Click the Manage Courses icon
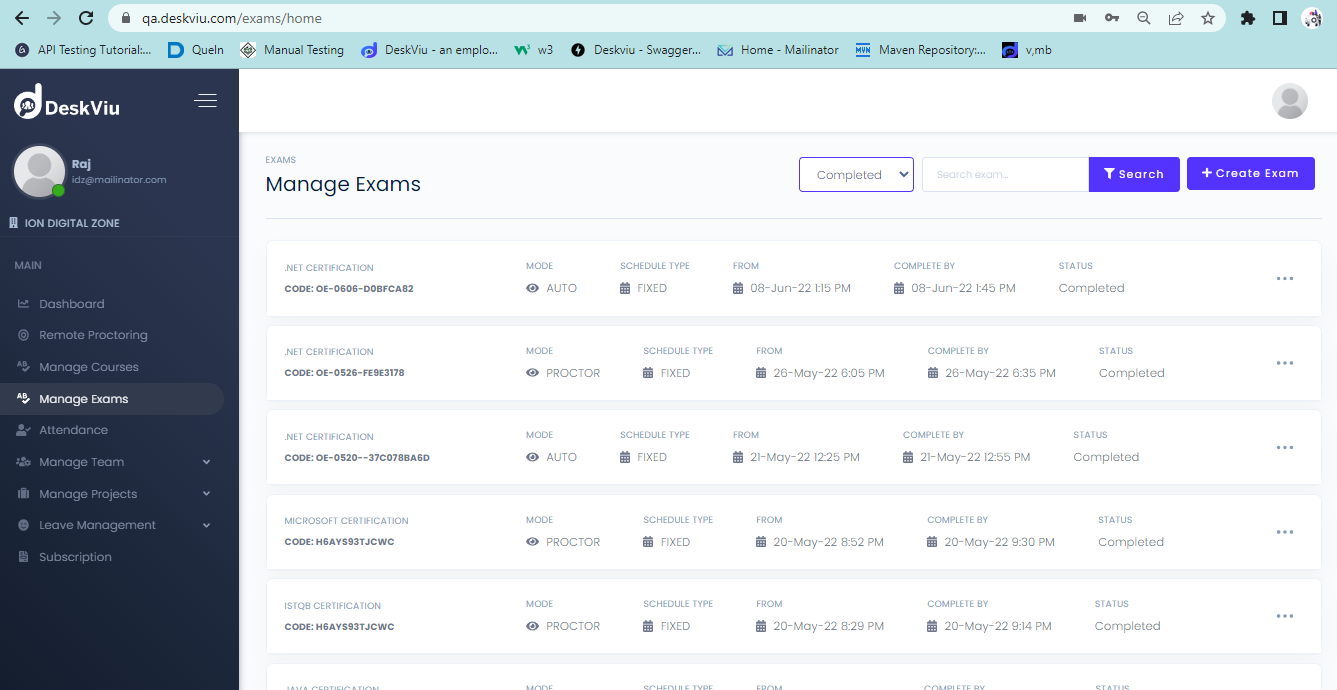Viewport: 1337px width, 690px height. coord(23,367)
